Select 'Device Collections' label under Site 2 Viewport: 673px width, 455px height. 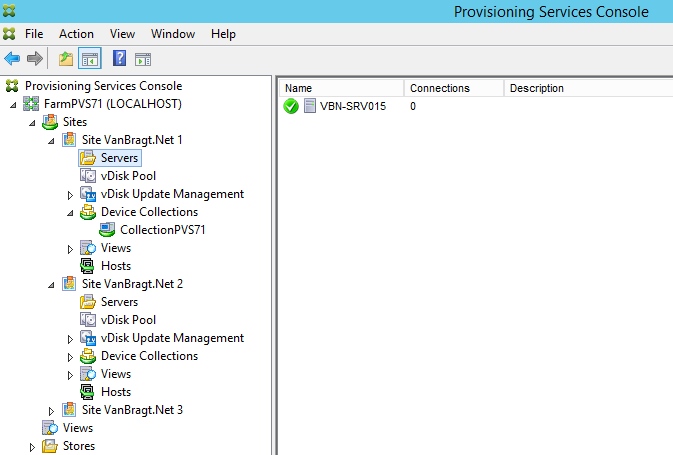click(x=149, y=356)
